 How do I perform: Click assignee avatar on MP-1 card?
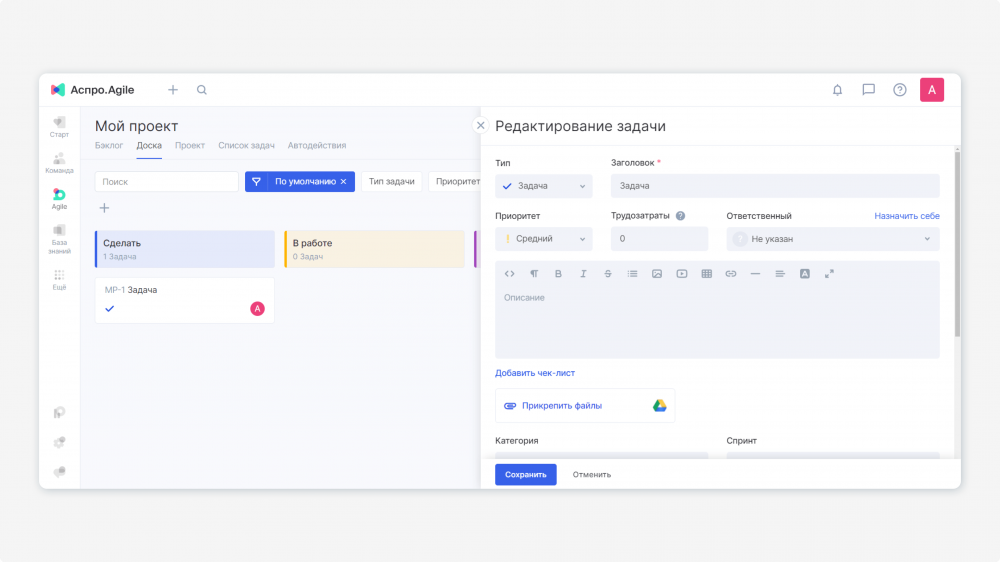click(x=257, y=309)
